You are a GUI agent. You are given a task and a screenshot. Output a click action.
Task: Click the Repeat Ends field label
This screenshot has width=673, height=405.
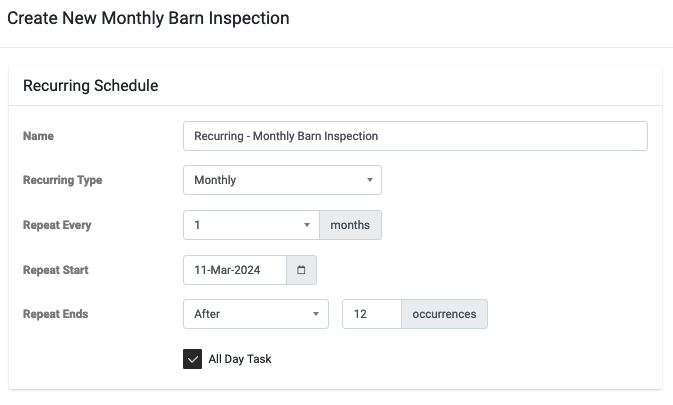coord(56,314)
